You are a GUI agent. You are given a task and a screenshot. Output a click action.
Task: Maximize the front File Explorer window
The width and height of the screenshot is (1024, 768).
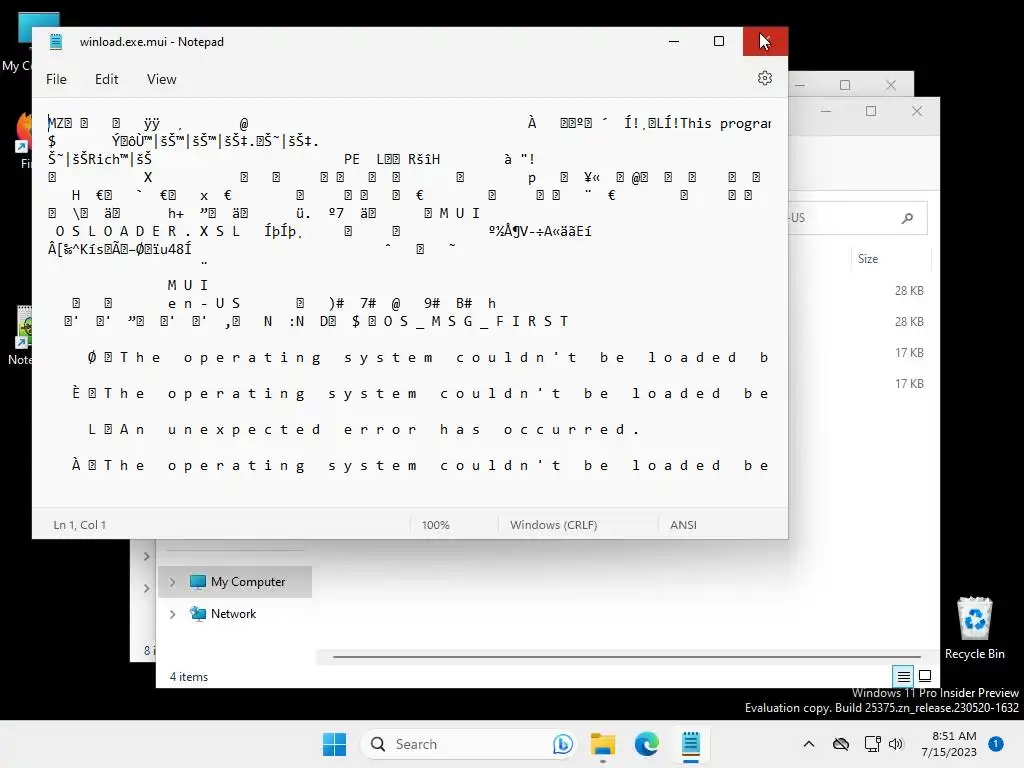click(871, 111)
